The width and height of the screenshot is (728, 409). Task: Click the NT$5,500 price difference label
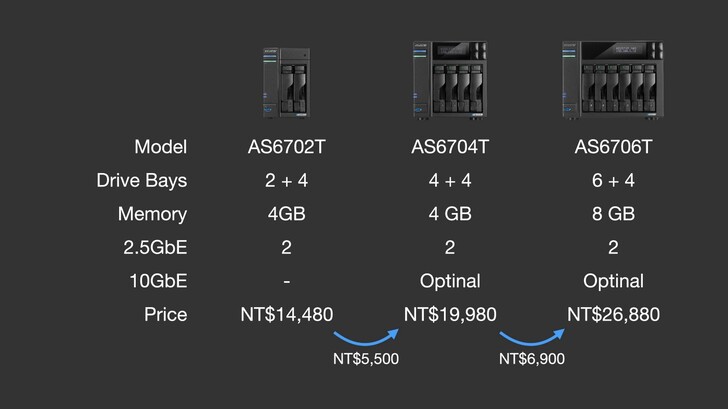pyautogui.click(x=365, y=358)
